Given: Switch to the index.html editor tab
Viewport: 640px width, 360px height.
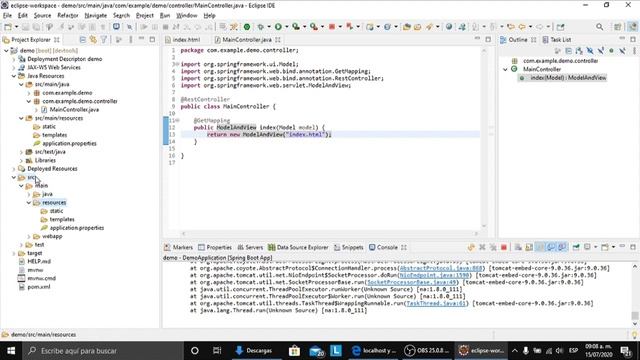Looking at the screenshot, I should (x=186, y=40).
